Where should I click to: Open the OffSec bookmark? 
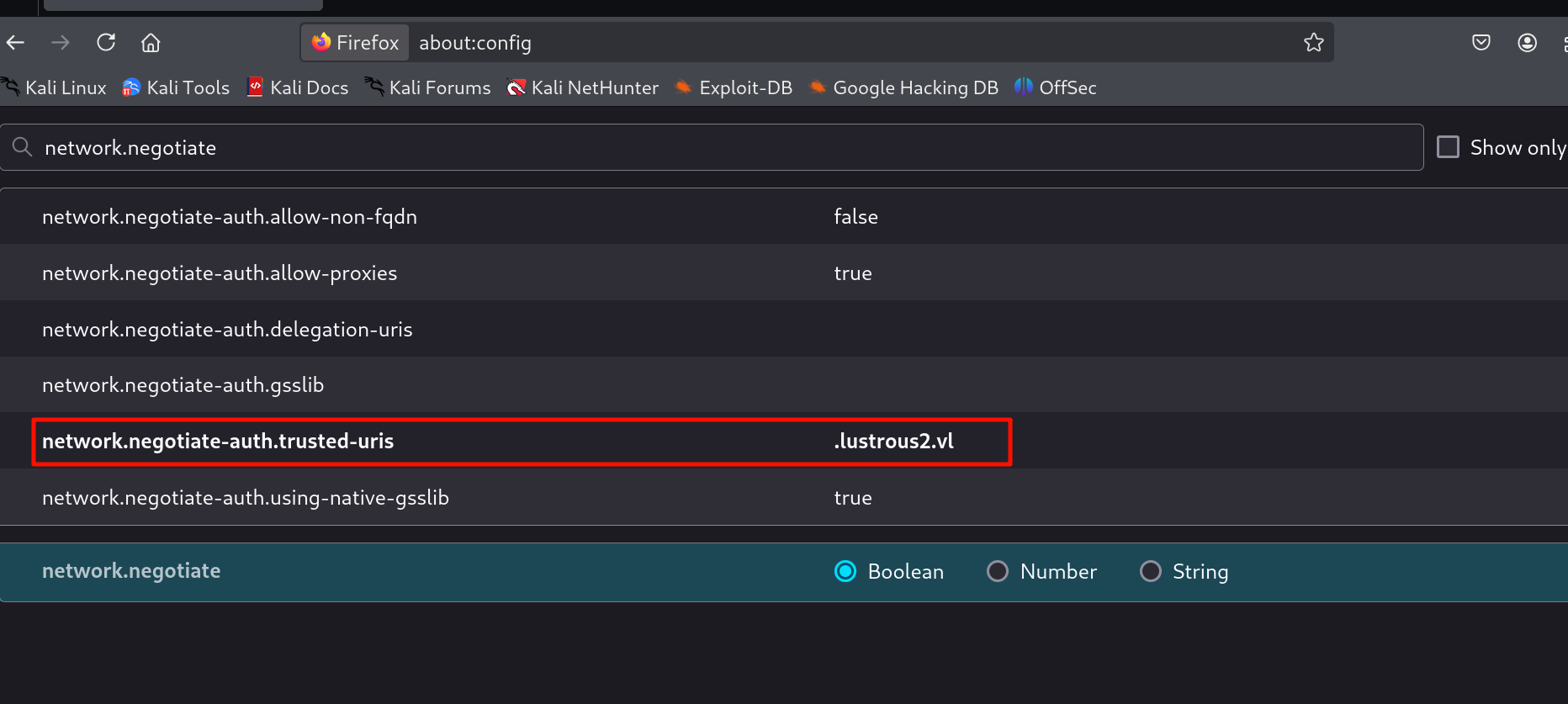point(1056,87)
